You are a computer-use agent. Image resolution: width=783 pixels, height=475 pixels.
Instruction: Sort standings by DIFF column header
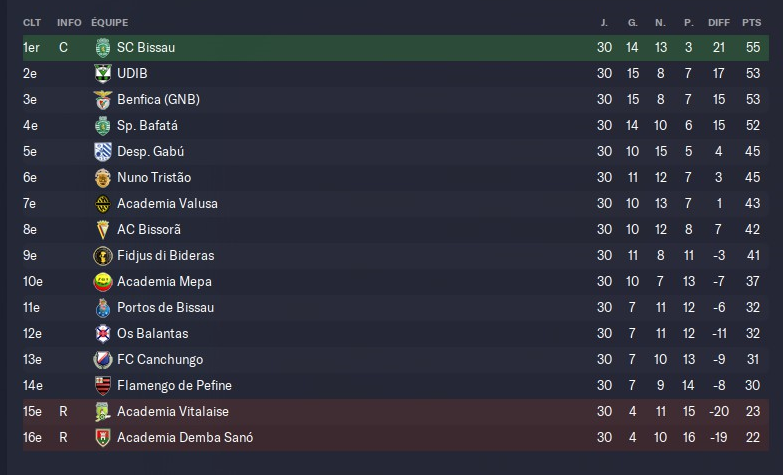718,22
